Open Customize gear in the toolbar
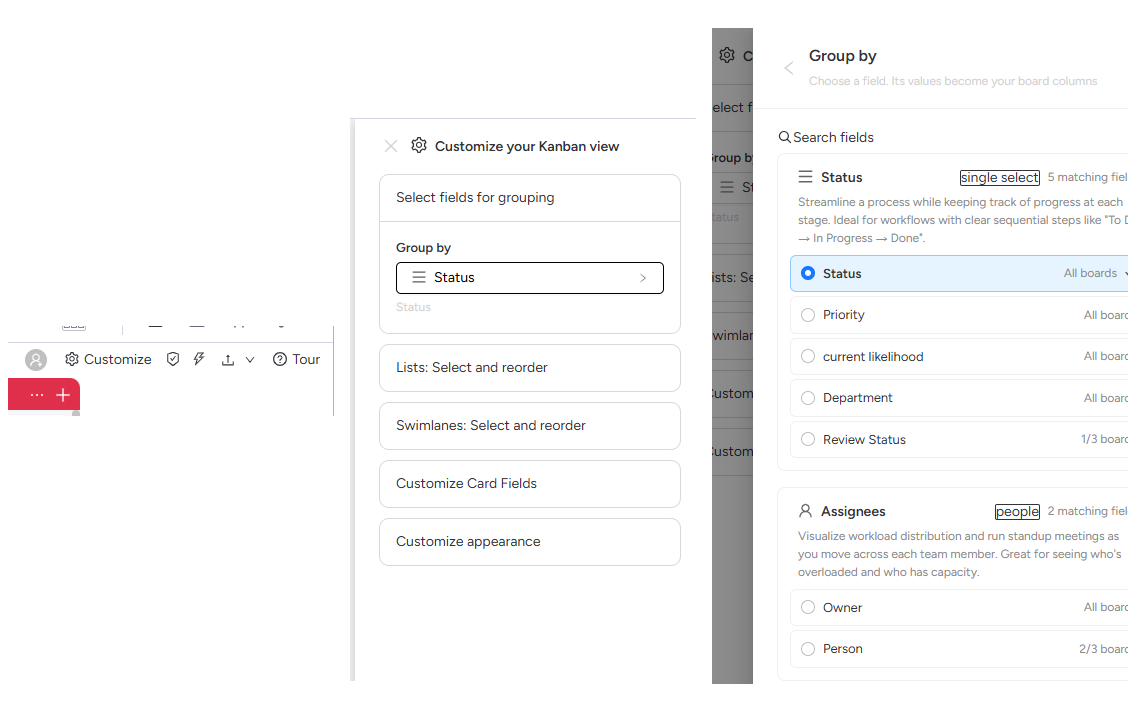Viewport: 1128px width, 710px height. pyautogui.click(x=108, y=360)
